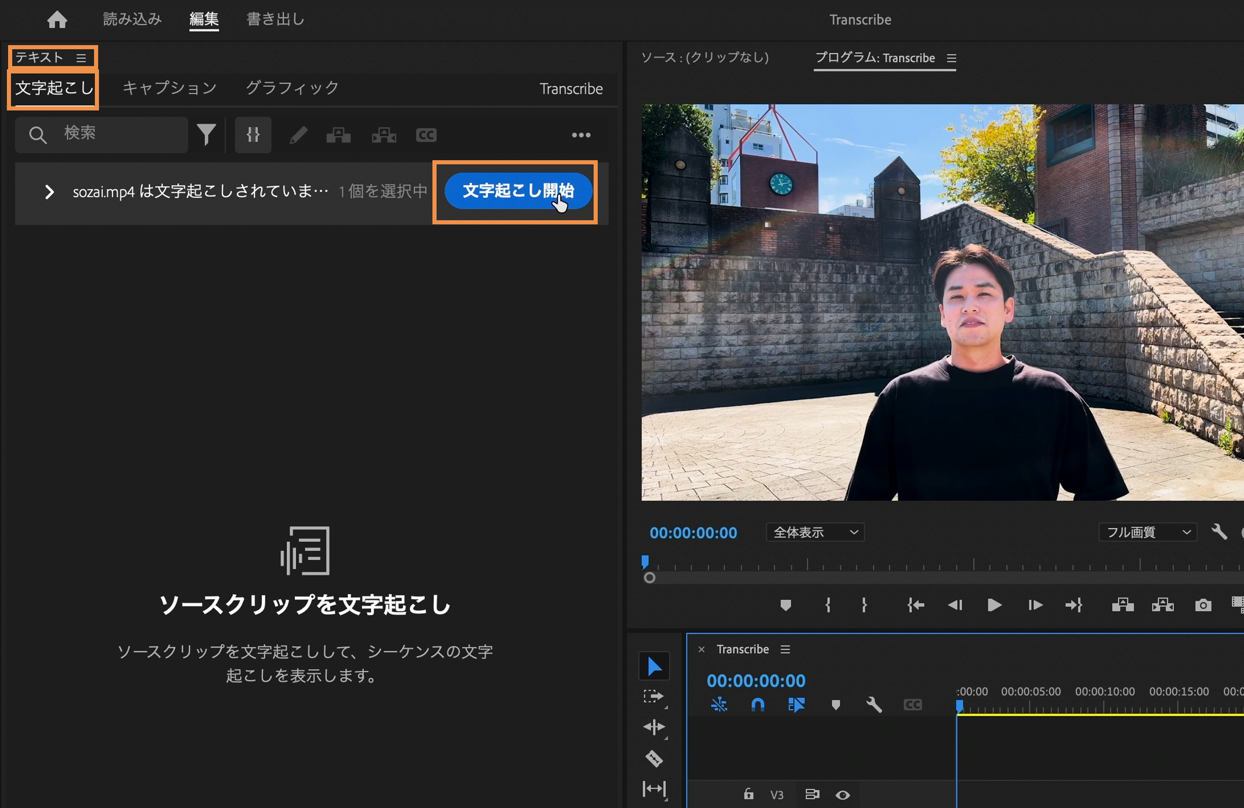Select the 文字起こし tab

[x=54, y=88]
